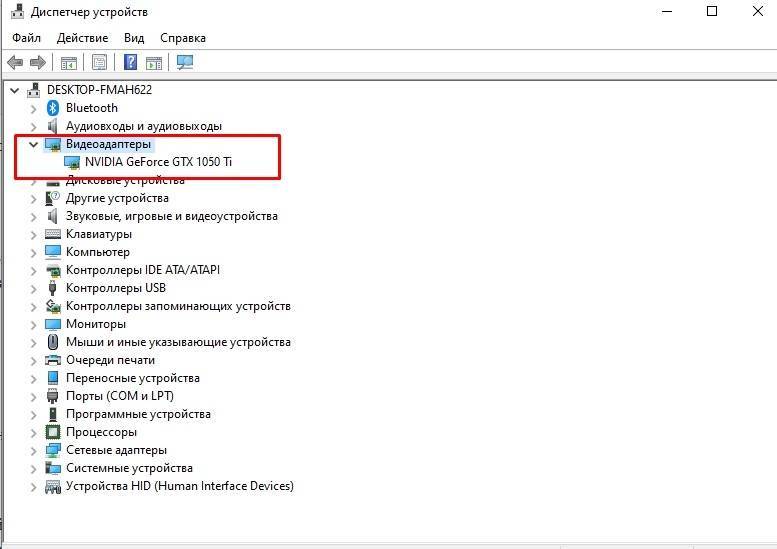Click the icon beside NVIDIA GeForce GTX 1050 Ti
This screenshot has width=777, height=549.
tap(72, 162)
